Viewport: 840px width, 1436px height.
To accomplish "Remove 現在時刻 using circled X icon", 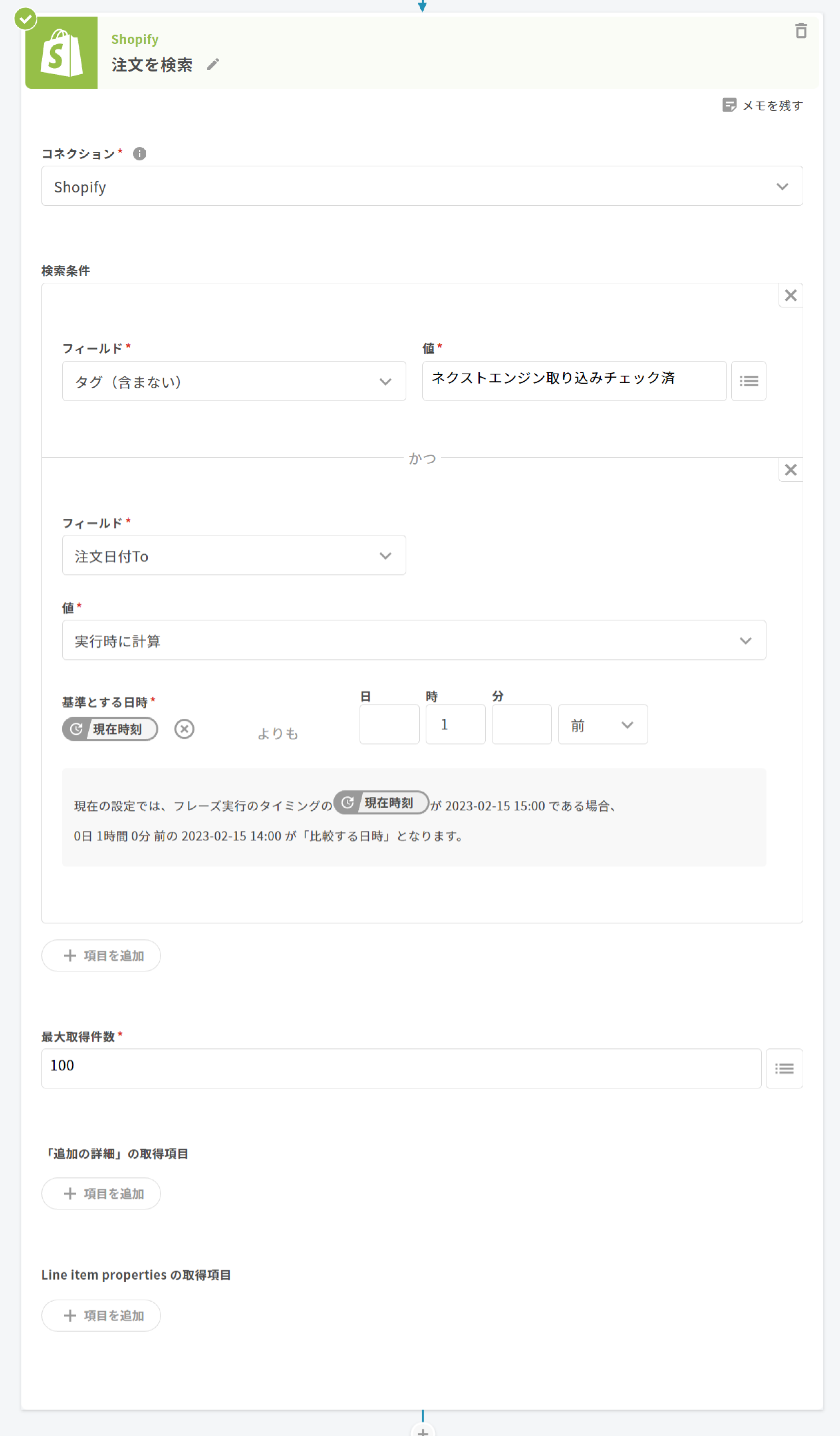I will (184, 729).
